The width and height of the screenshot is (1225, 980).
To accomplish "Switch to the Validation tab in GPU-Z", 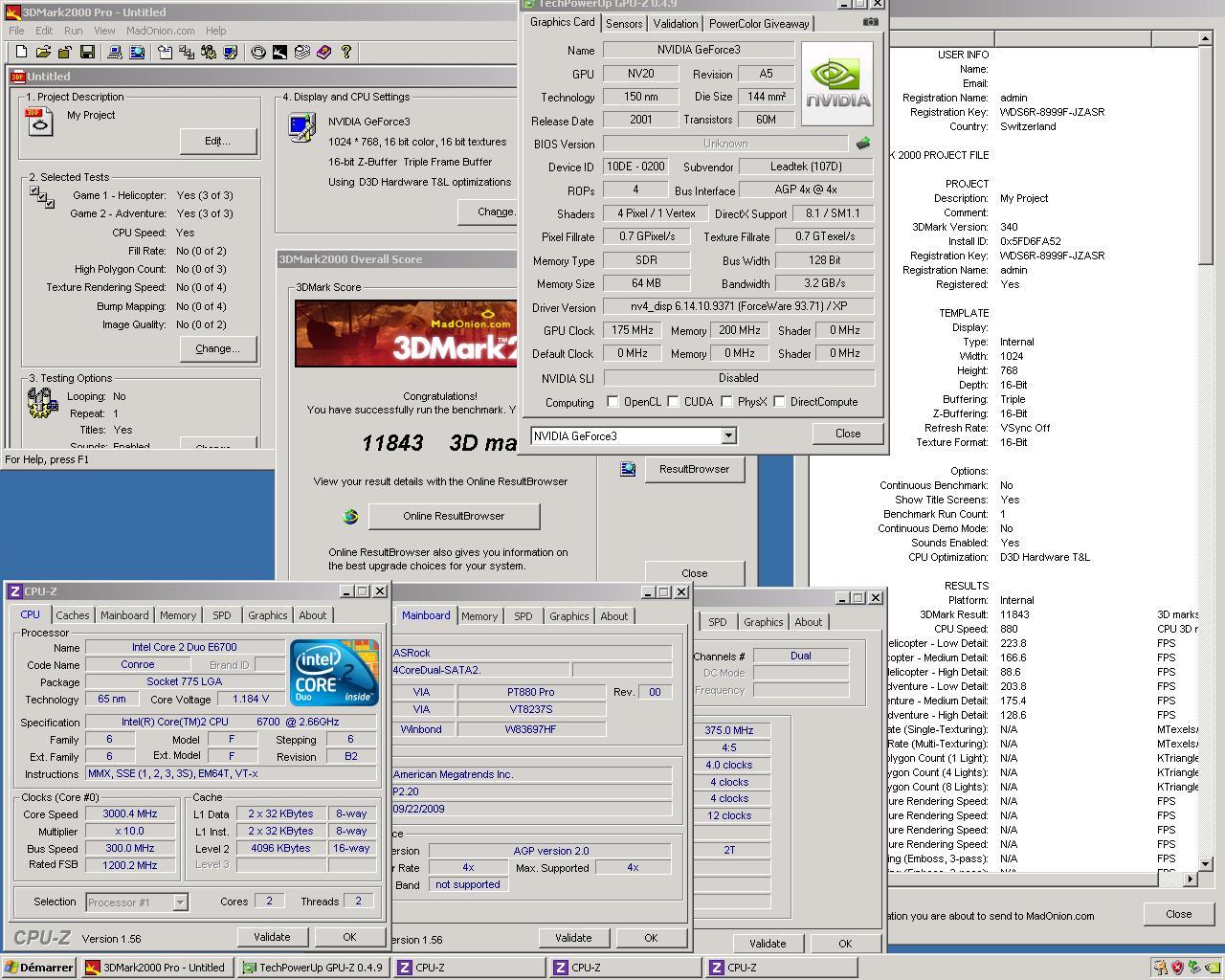I will (676, 24).
